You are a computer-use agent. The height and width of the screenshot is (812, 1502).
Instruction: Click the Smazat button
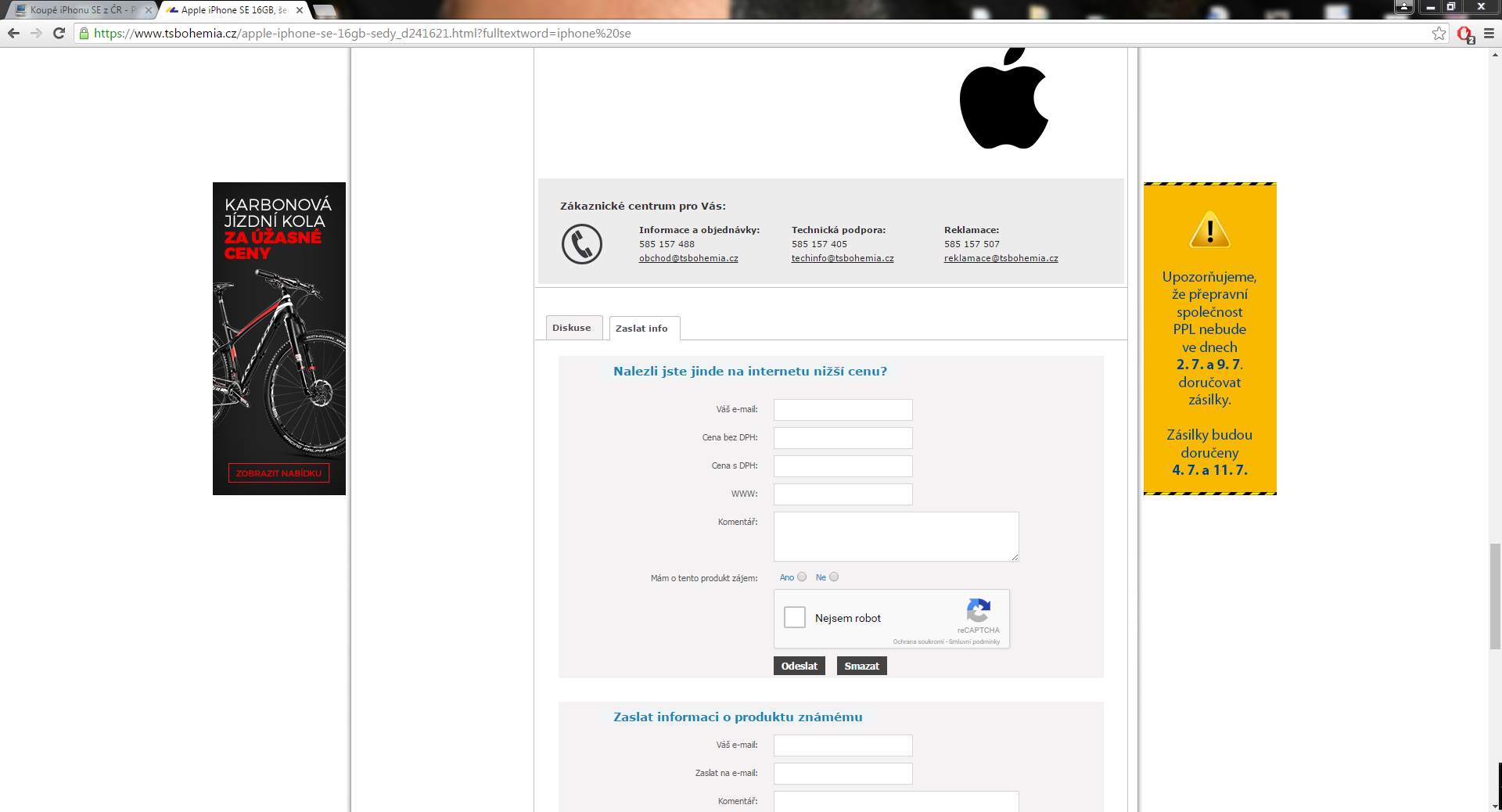pos(862,666)
